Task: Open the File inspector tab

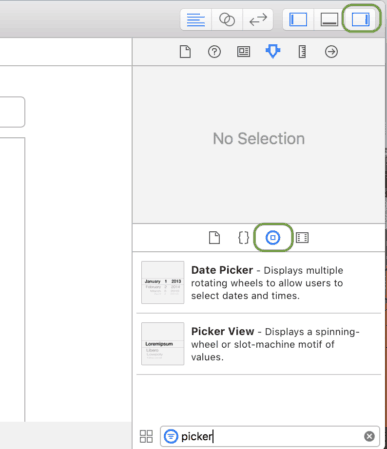Action: [185, 52]
